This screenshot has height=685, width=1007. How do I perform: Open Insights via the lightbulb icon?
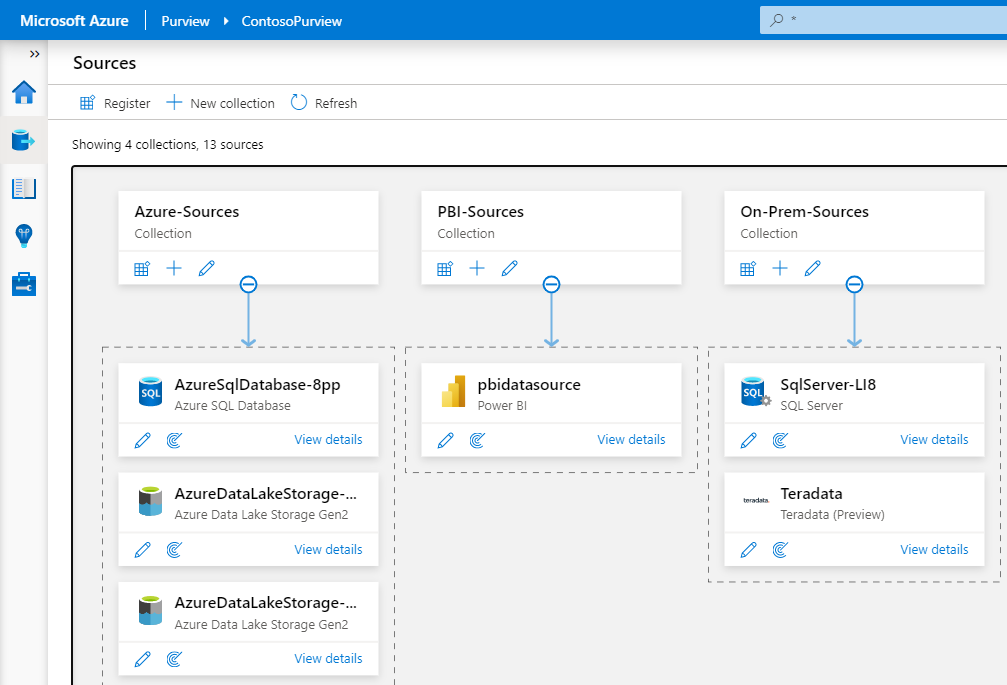tap(24, 236)
